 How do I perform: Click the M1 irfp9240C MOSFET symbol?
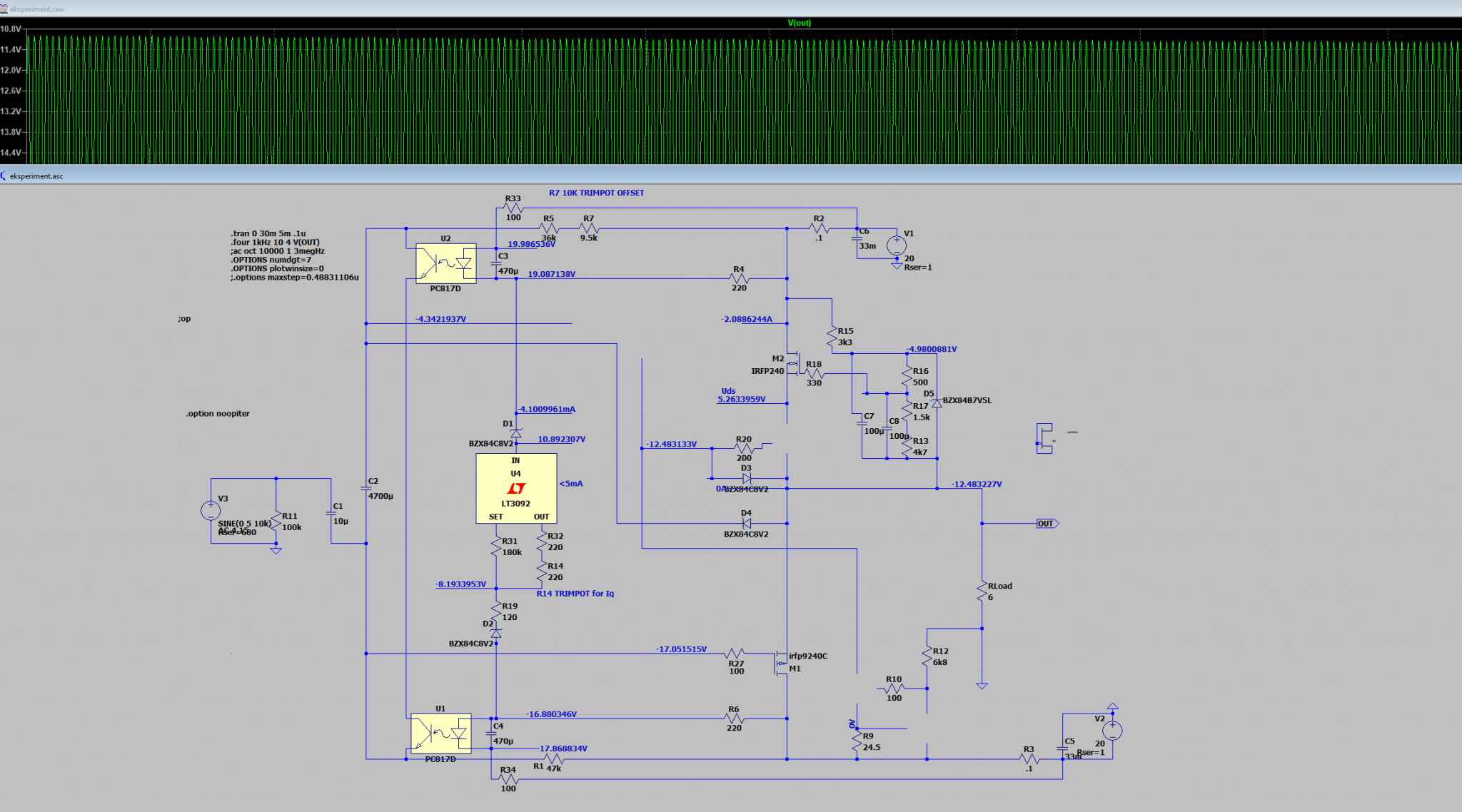coord(781,664)
